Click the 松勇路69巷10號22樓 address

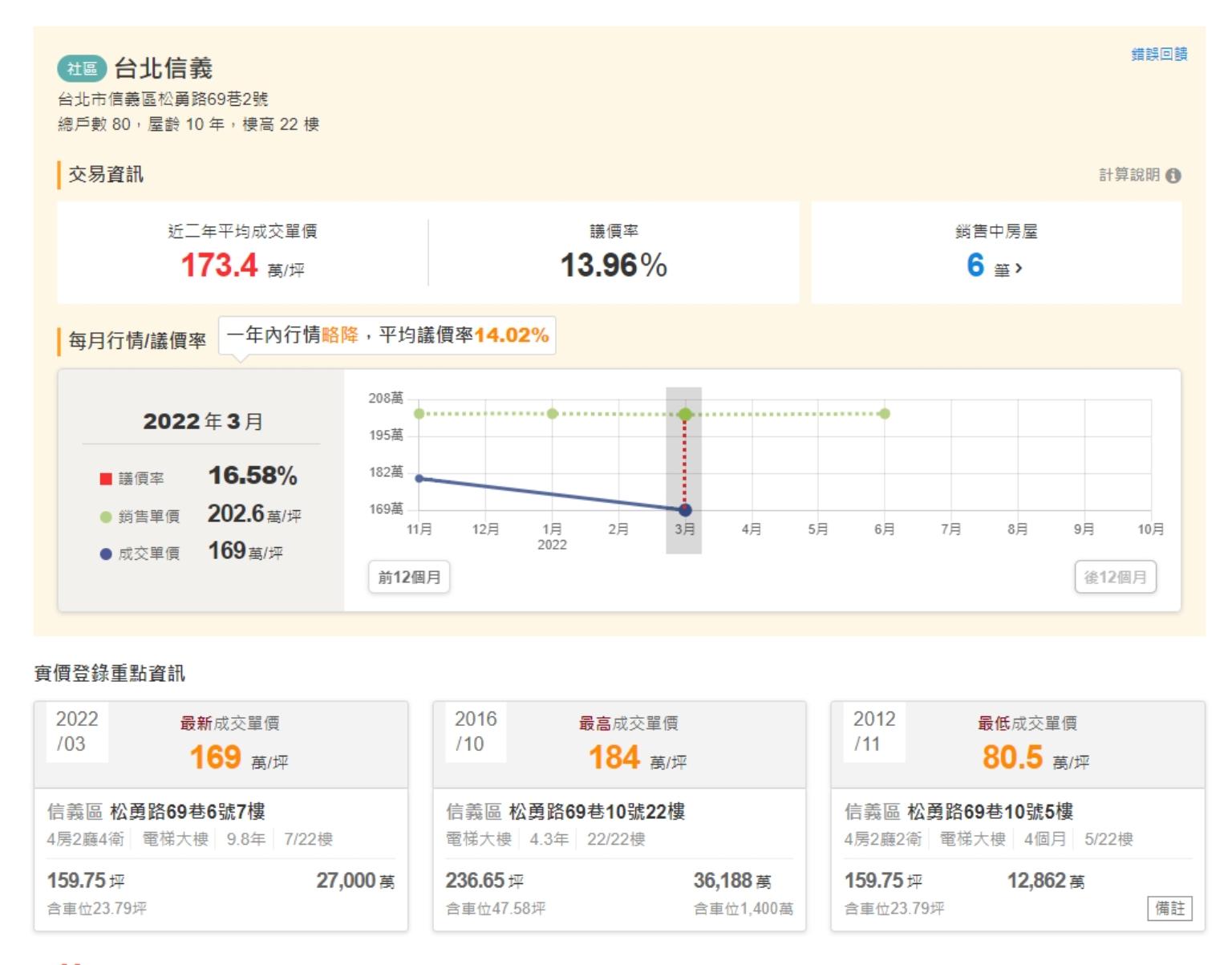[597, 812]
